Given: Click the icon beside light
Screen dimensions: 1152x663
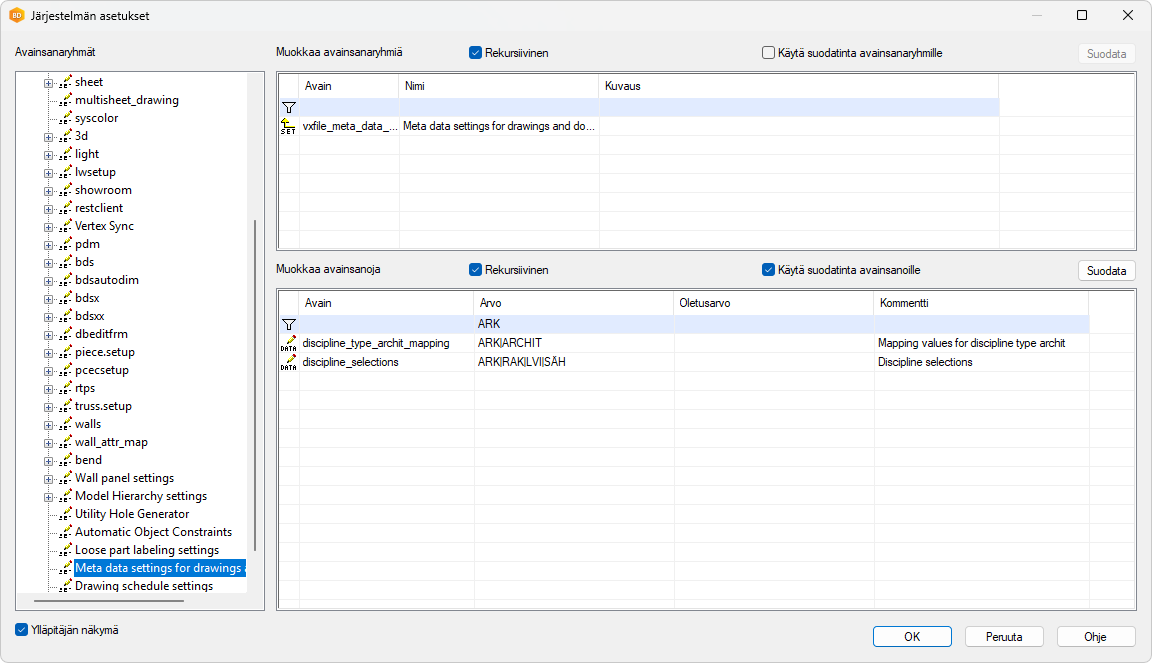Looking at the screenshot, I should coord(65,154).
